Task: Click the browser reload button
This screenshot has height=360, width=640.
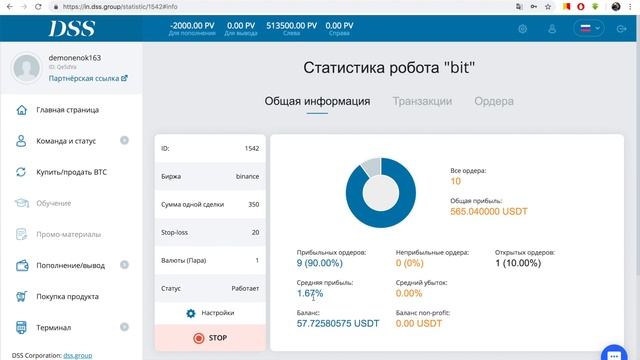Action: click(38, 7)
